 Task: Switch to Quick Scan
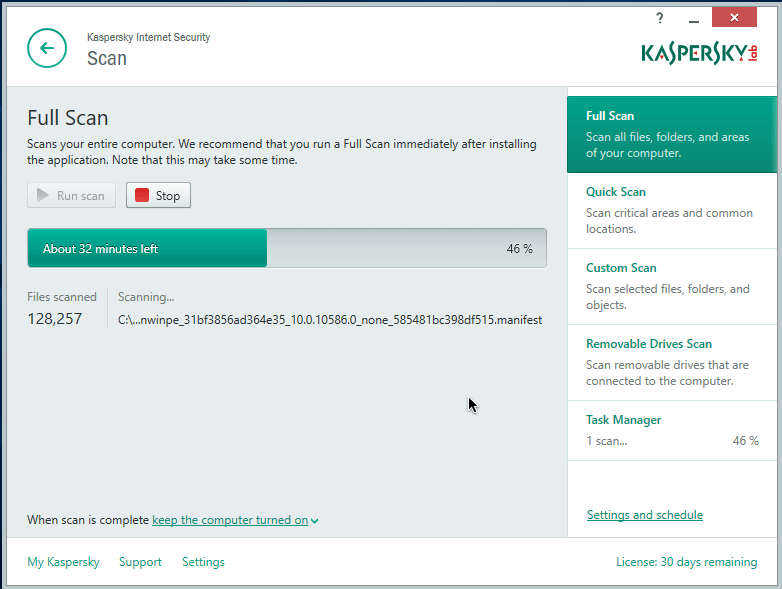click(672, 210)
